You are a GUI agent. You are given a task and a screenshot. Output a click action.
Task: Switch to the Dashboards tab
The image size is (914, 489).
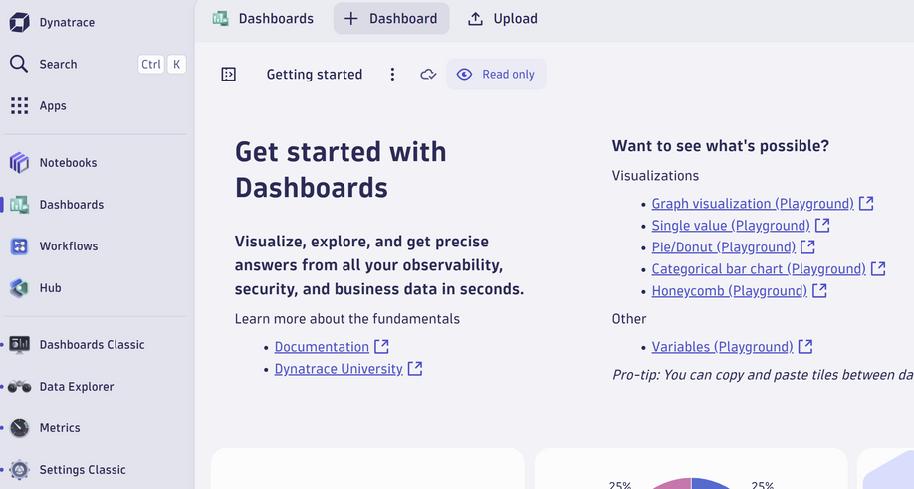point(264,18)
